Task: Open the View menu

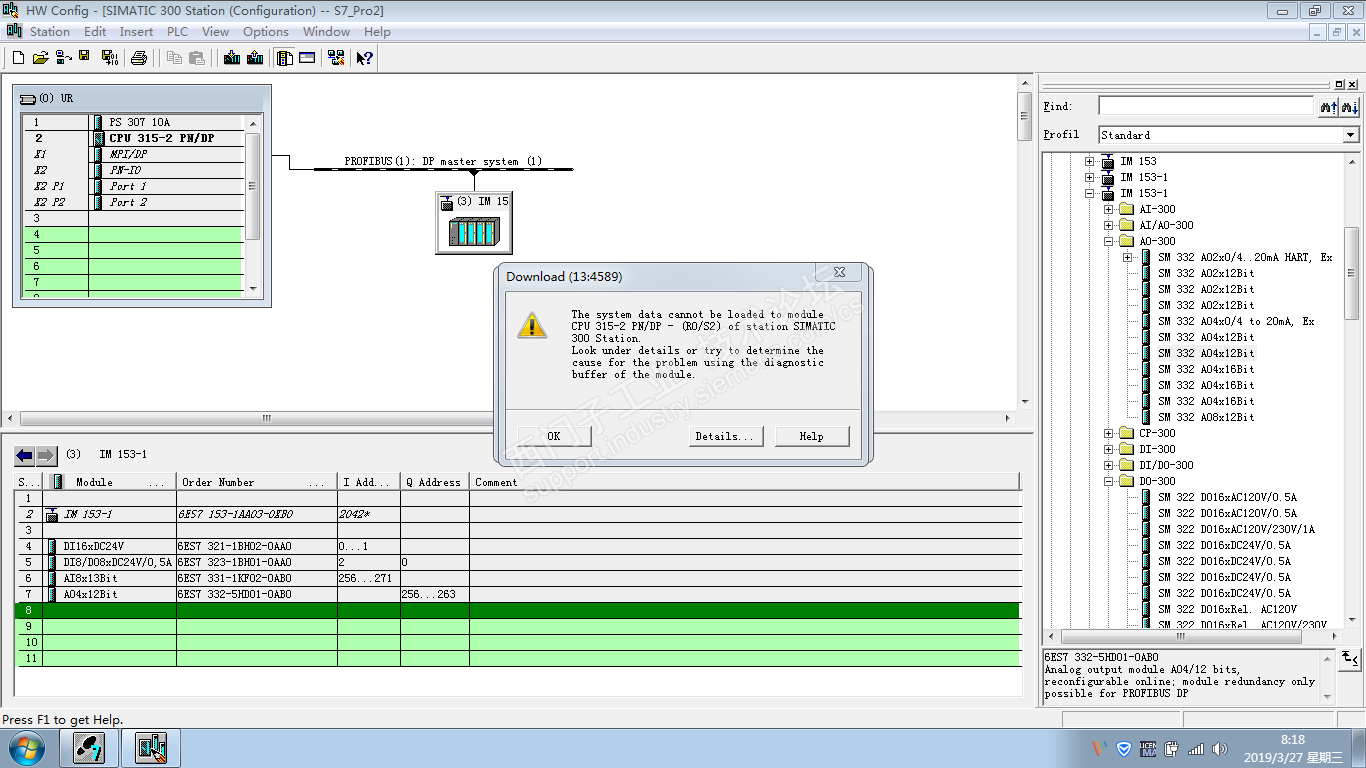Action: tap(215, 32)
